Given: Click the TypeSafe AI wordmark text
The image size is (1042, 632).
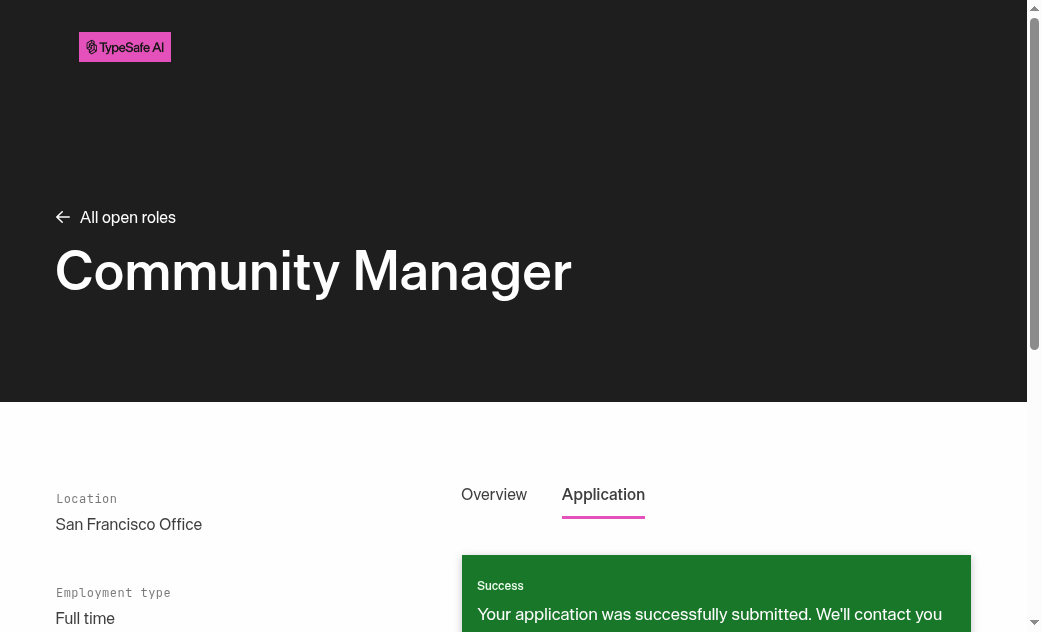Looking at the screenshot, I should pyautogui.click(x=132, y=47).
